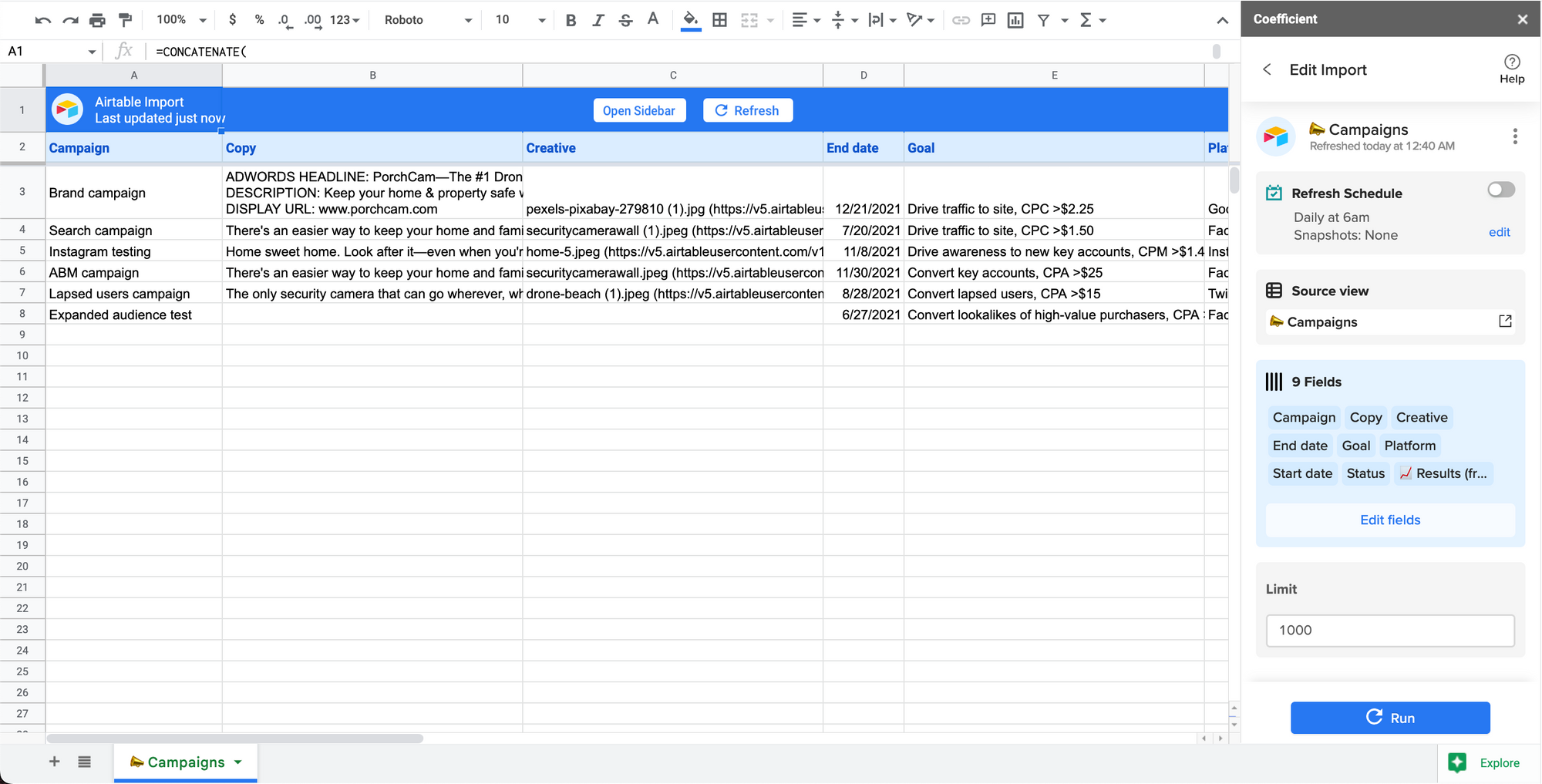Select row 8 header

22,314
